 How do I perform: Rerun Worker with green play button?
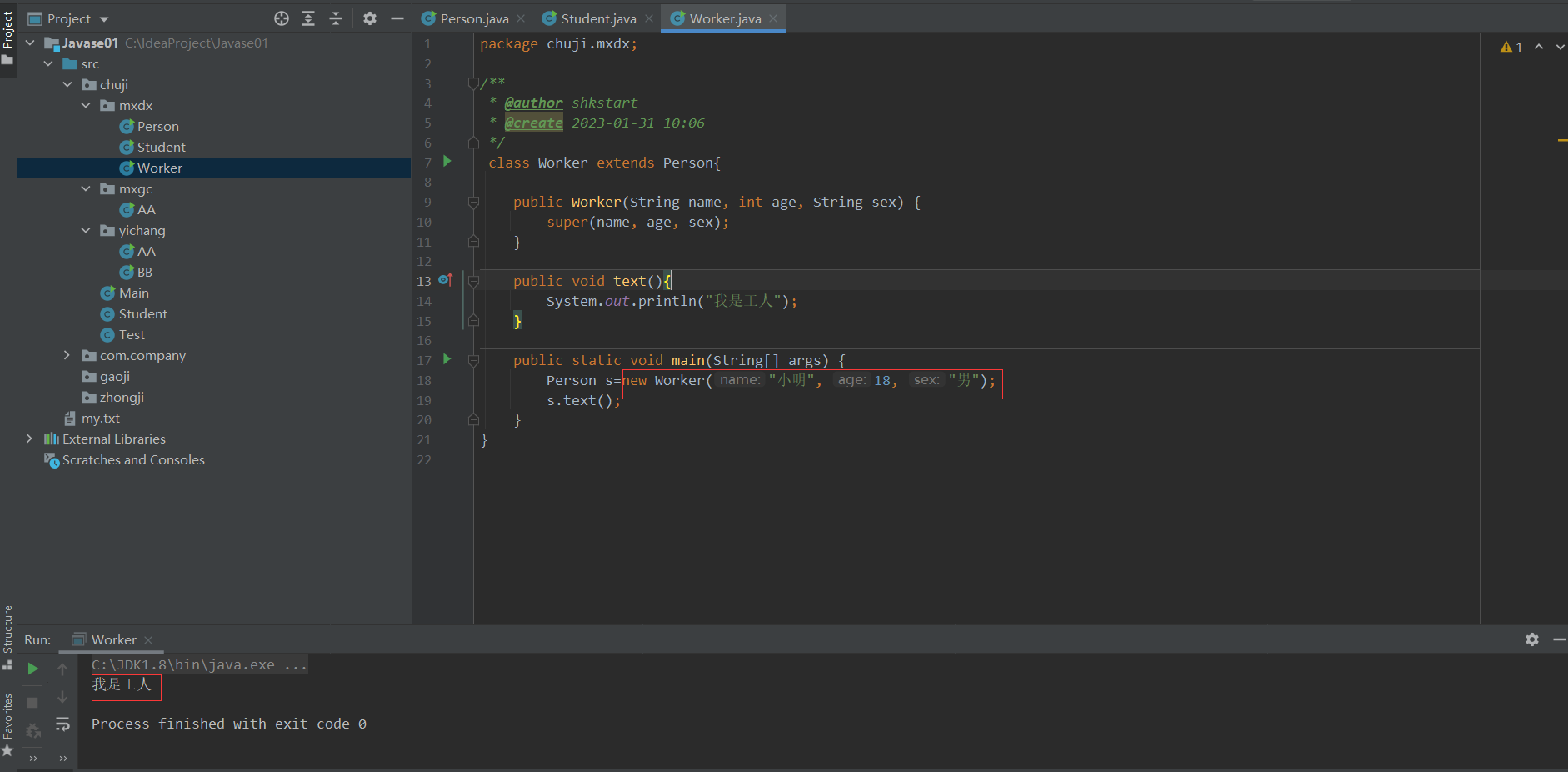coord(32,669)
